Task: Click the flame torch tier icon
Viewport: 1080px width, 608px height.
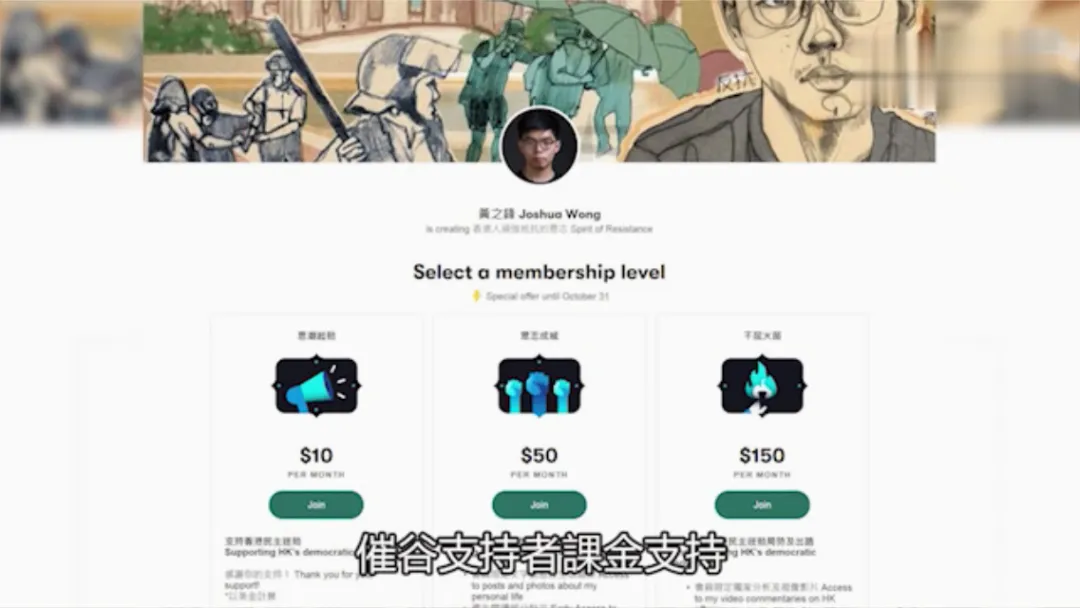Action: pos(762,386)
